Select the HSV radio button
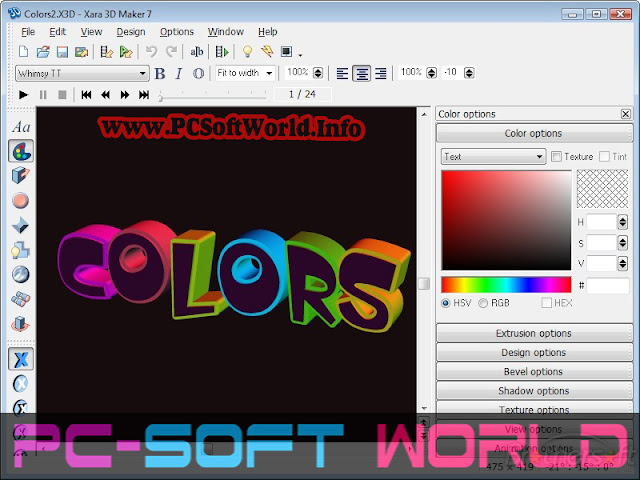Viewport: 640px width, 480px height. tap(446, 303)
